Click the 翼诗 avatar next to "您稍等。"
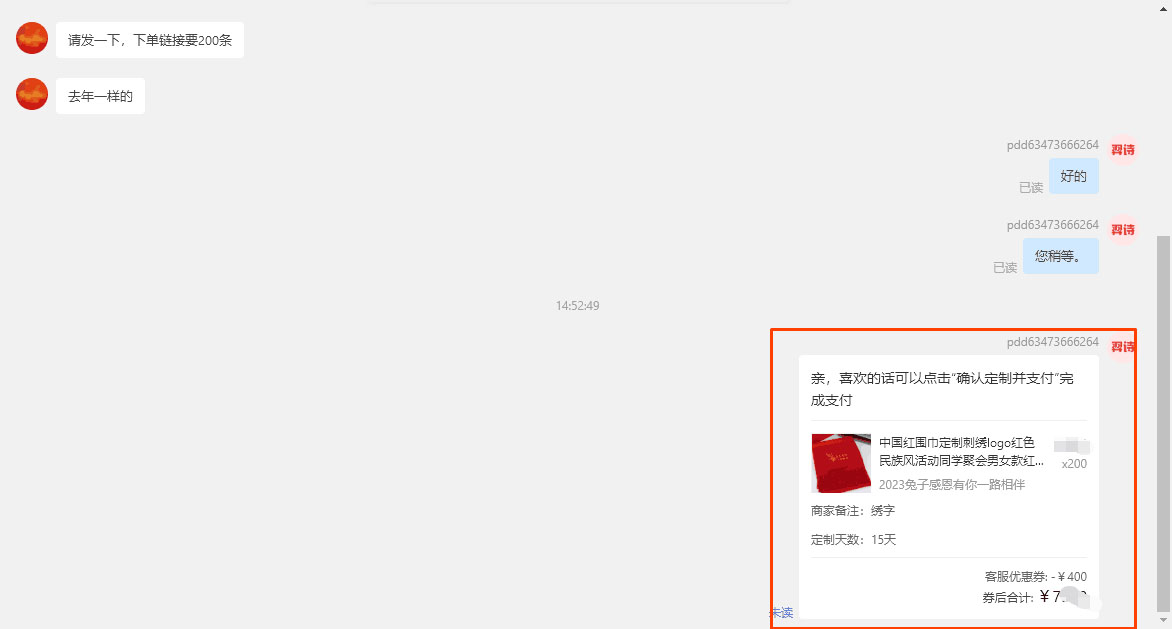 click(x=1122, y=230)
